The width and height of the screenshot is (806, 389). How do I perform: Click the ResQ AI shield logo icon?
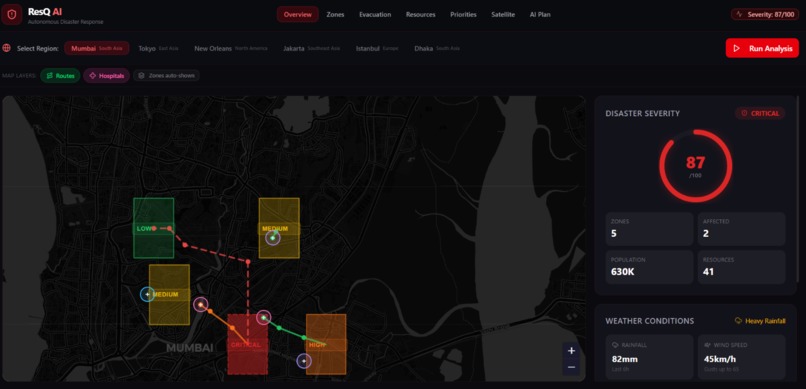click(x=11, y=14)
